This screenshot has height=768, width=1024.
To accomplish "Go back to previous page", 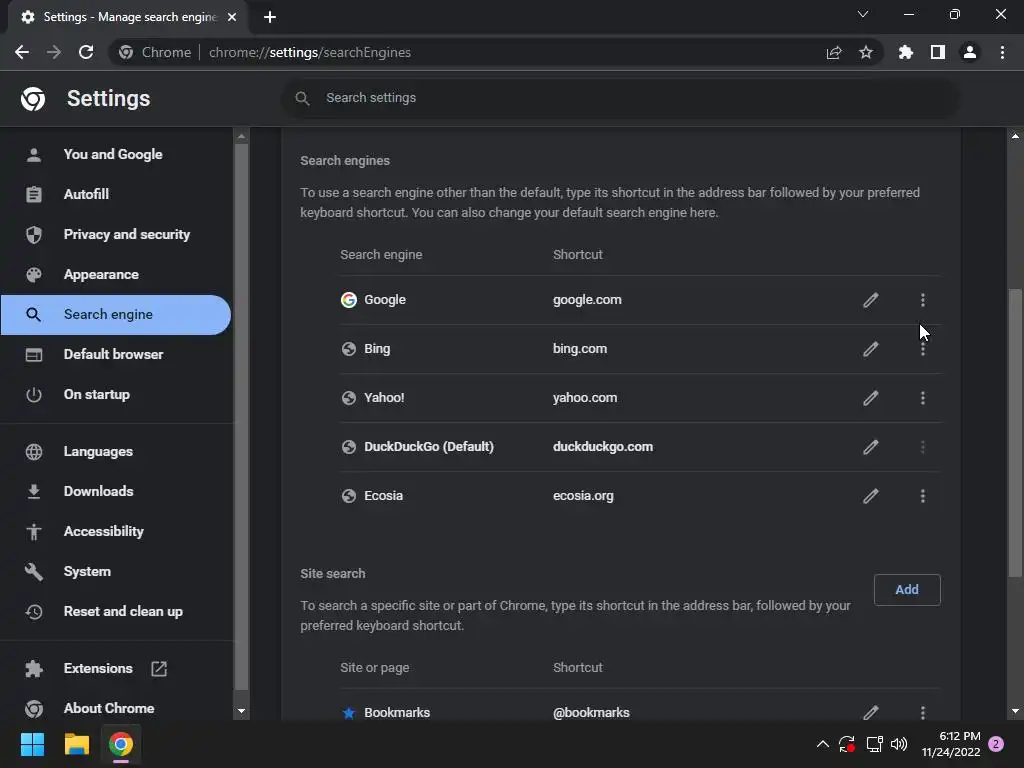I will pyautogui.click(x=22, y=52).
